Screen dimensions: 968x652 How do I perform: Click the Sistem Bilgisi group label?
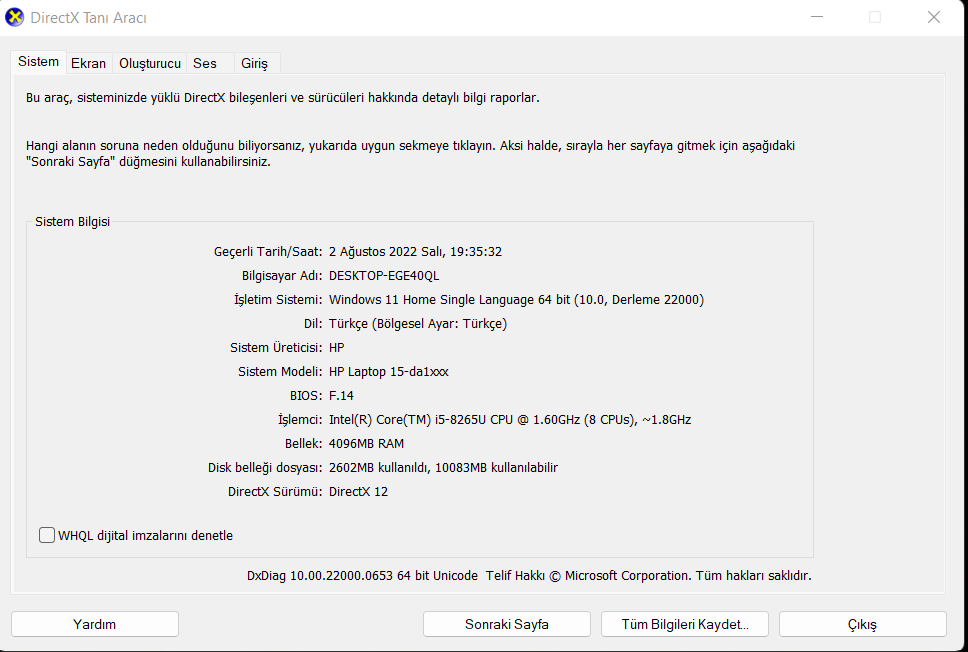(x=72, y=222)
